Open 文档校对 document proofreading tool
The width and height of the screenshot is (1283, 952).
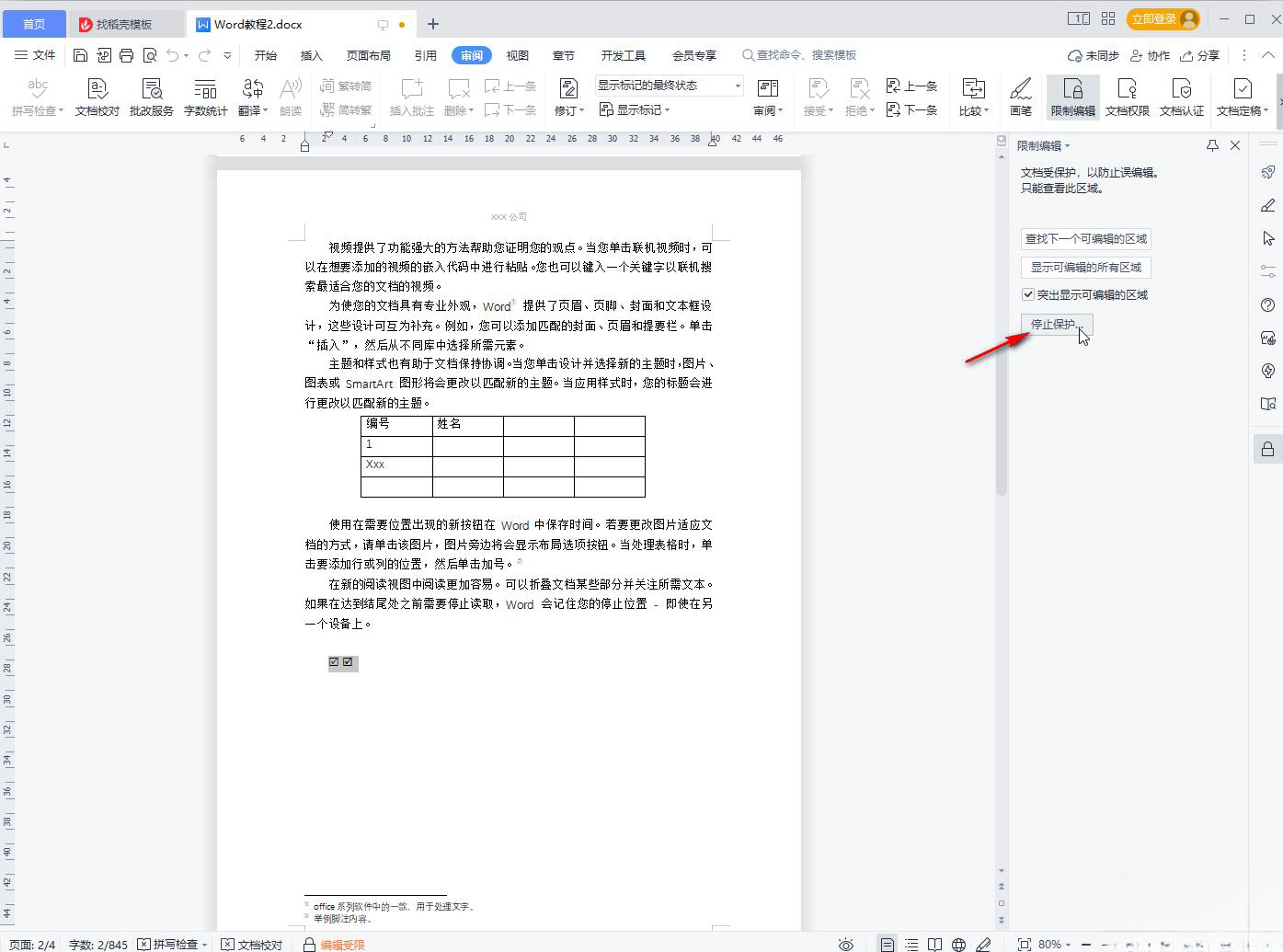97,97
